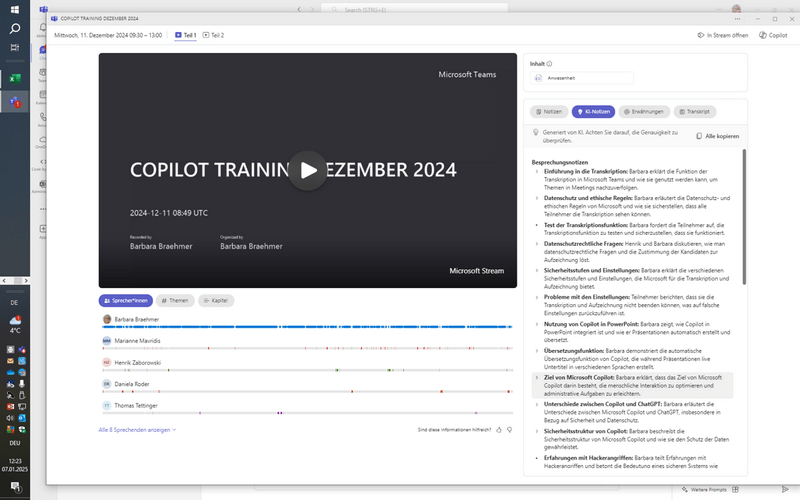
Task: Play the Copilot Training recording
Action: tap(309, 170)
